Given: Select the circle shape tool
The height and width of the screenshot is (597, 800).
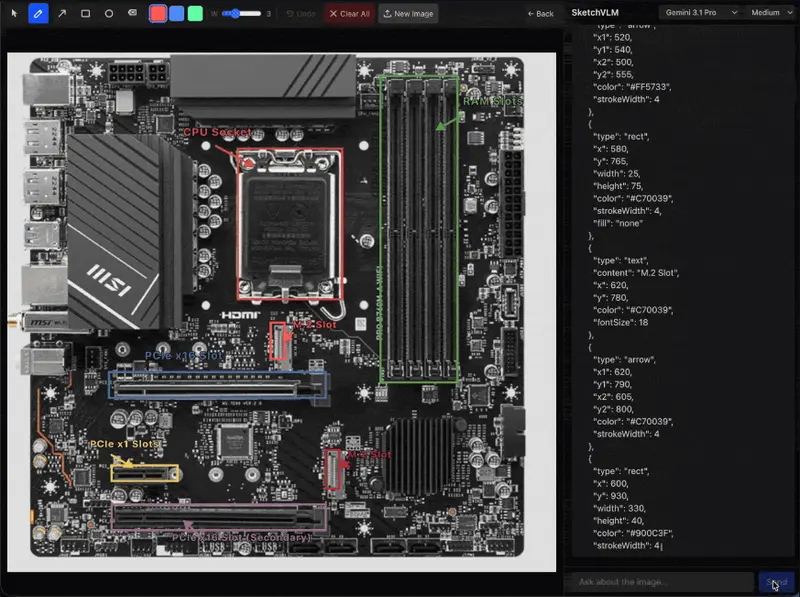Looking at the screenshot, I should coord(109,13).
